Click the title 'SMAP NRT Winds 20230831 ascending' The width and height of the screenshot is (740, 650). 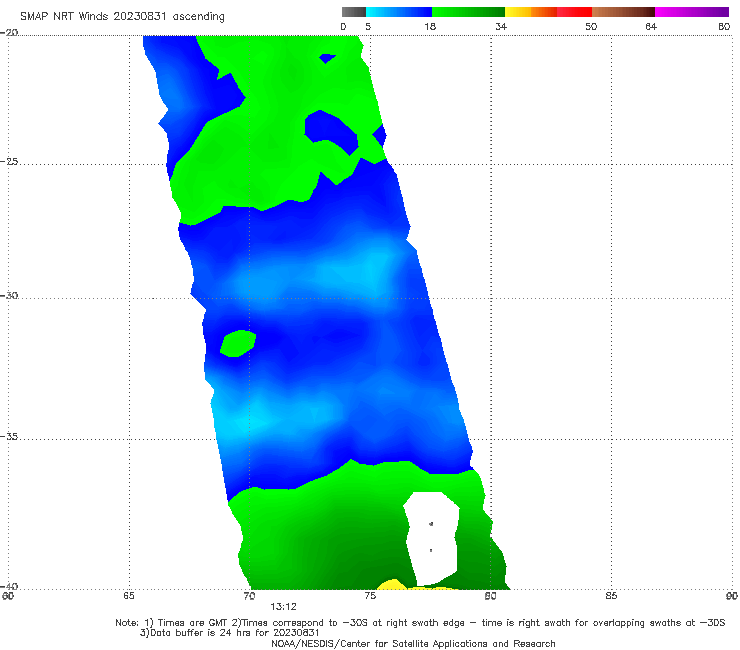122,17
